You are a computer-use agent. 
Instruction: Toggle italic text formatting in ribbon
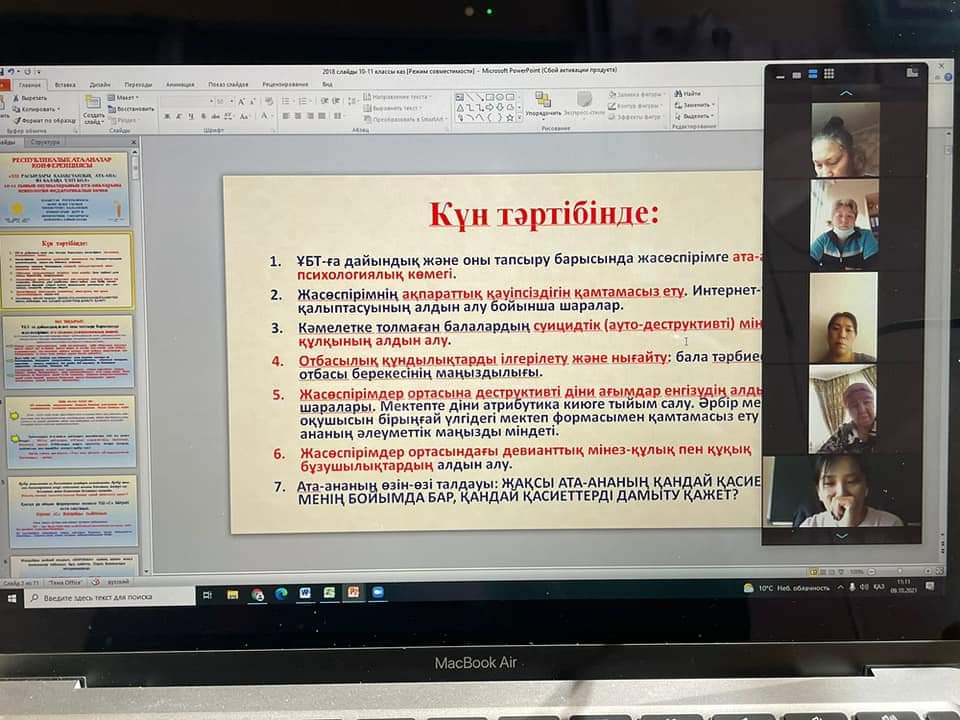[x=179, y=117]
